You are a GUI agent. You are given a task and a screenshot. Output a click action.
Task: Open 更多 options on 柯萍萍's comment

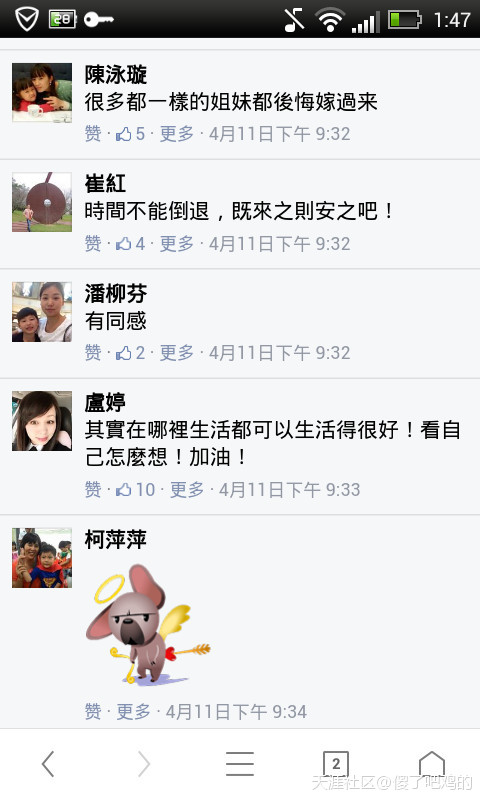pos(134,712)
